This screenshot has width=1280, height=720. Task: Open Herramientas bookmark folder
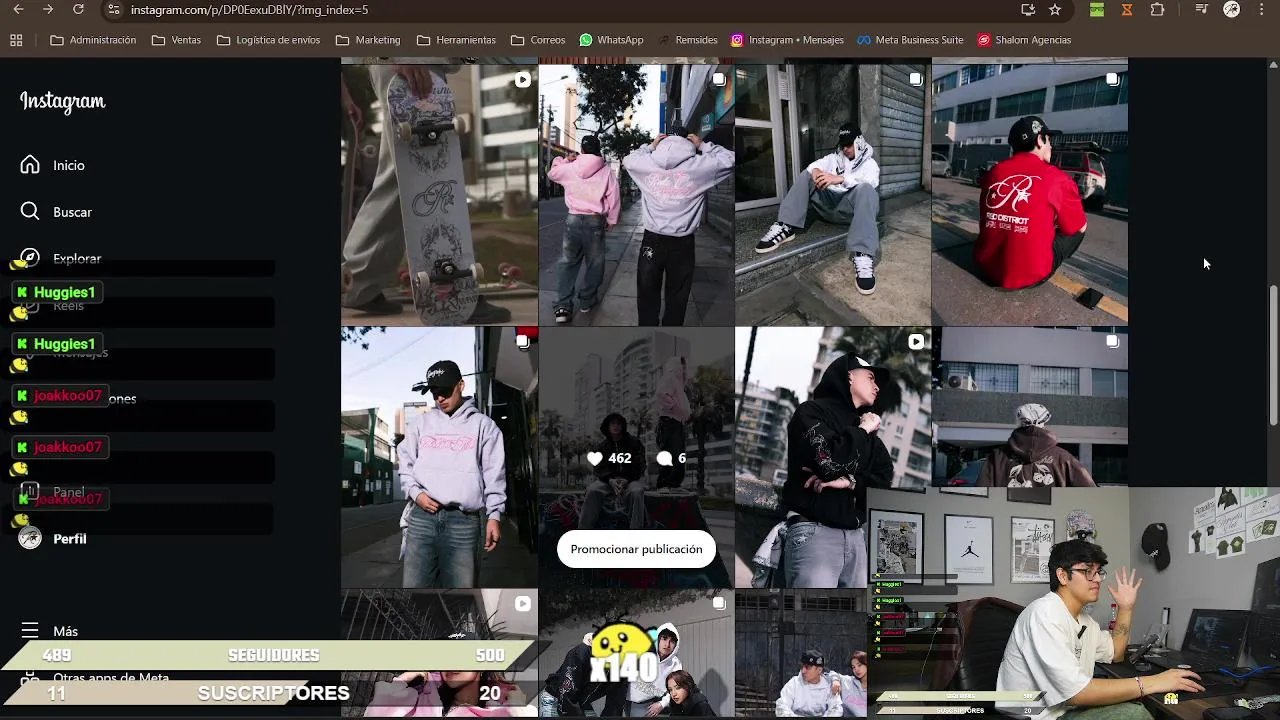(x=456, y=40)
